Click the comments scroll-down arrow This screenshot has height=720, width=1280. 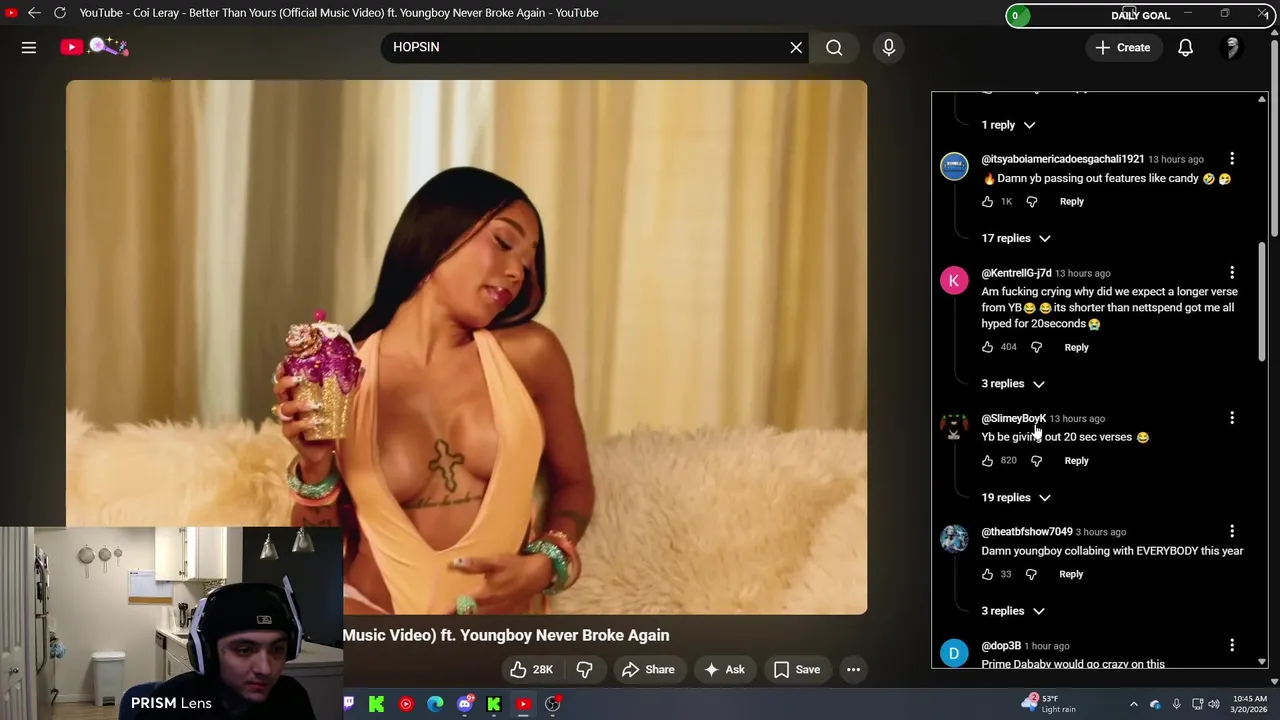[x=1262, y=661]
